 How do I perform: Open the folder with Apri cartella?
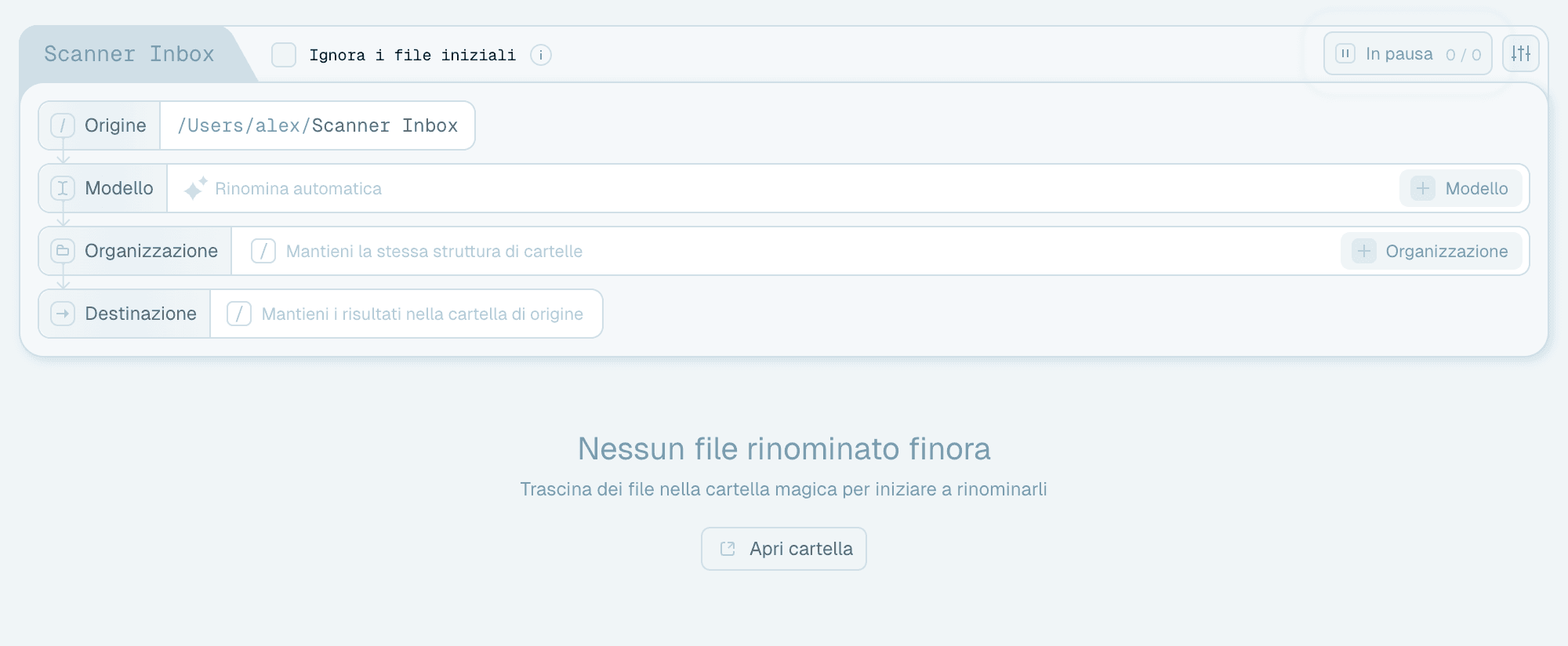pyautogui.click(x=784, y=549)
